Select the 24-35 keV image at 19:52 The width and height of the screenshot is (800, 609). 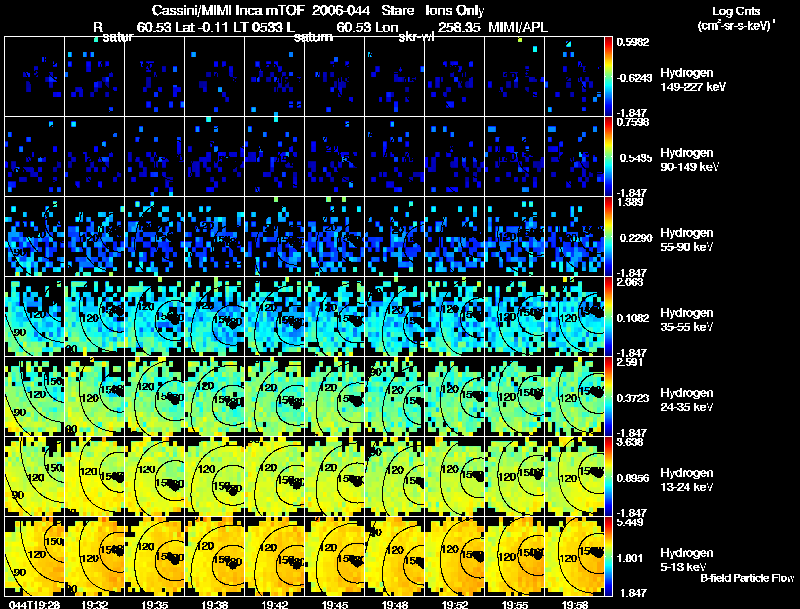click(x=454, y=397)
